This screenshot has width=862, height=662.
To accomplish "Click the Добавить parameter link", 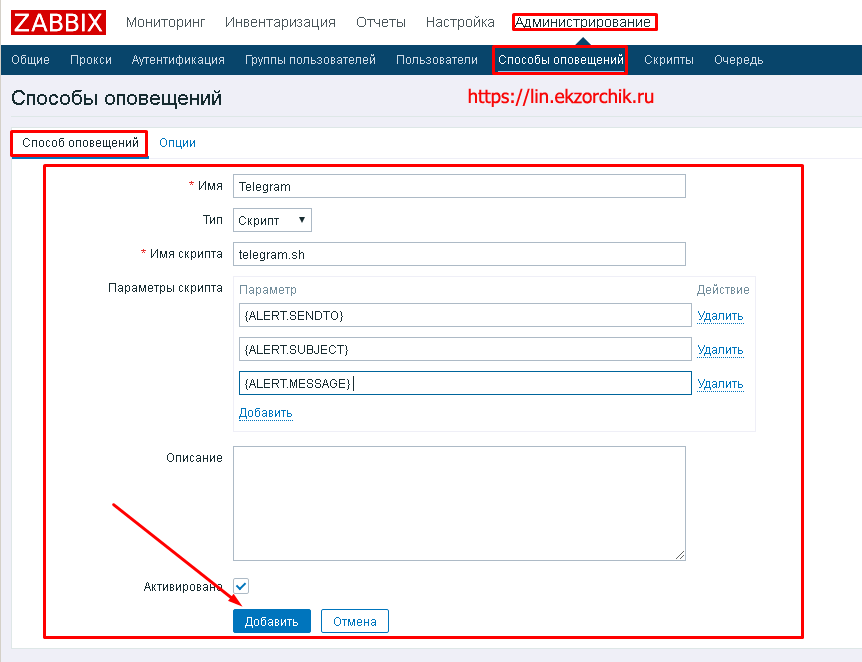I will tap(265, 413).
